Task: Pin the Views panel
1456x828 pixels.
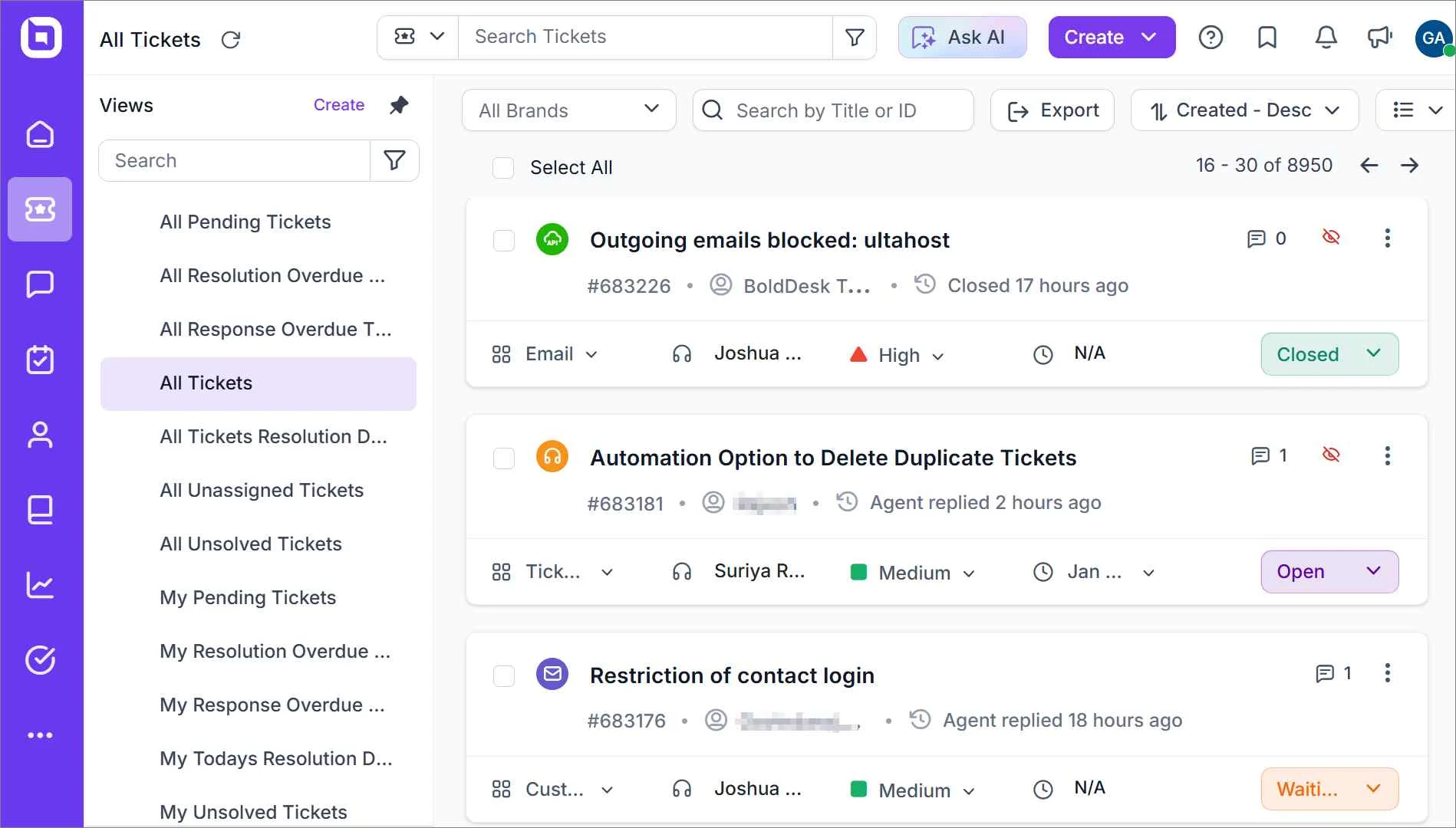Action: pyautogui.click(x=399, y=105)
